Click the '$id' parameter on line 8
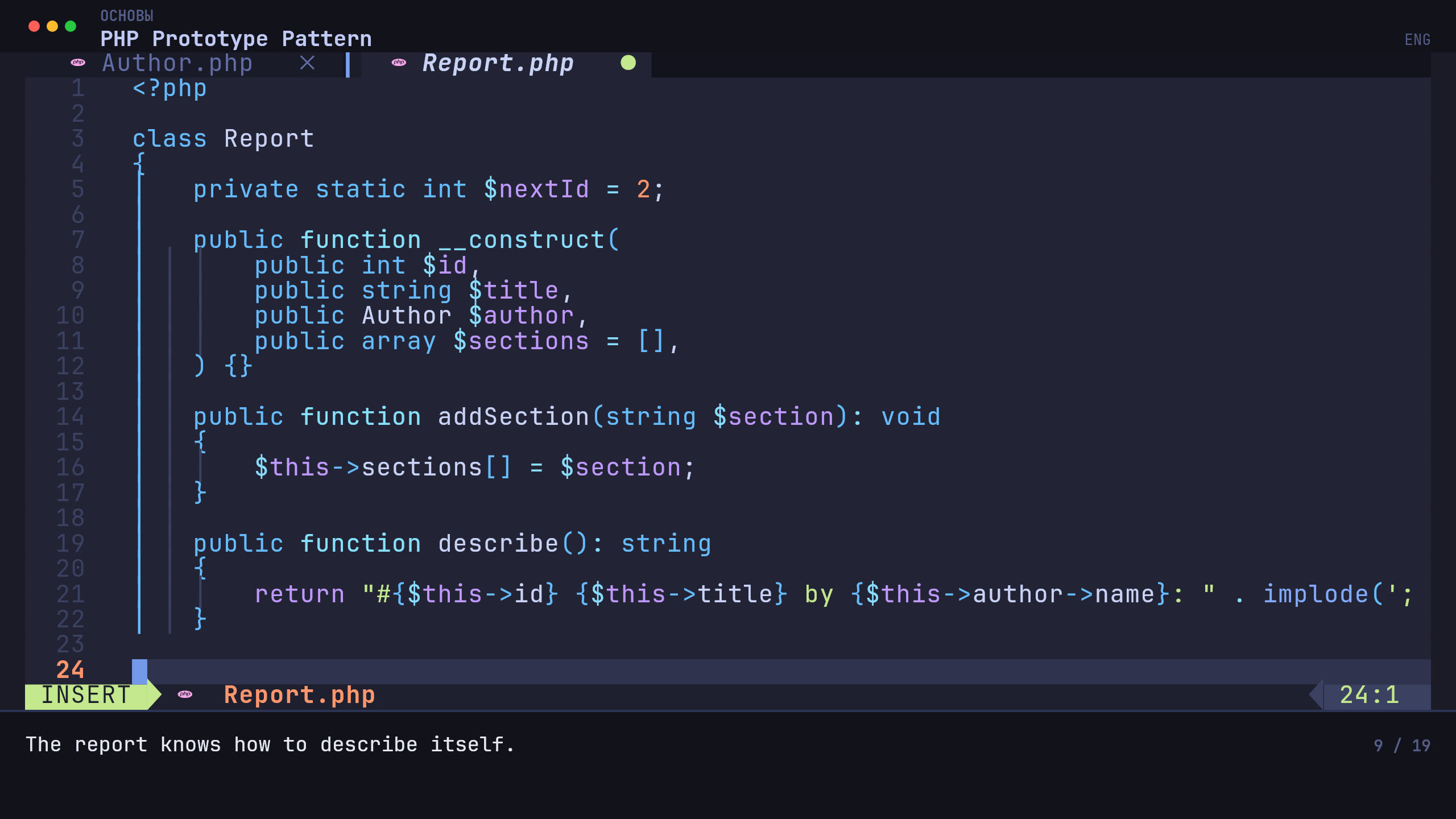 [445, 266]
